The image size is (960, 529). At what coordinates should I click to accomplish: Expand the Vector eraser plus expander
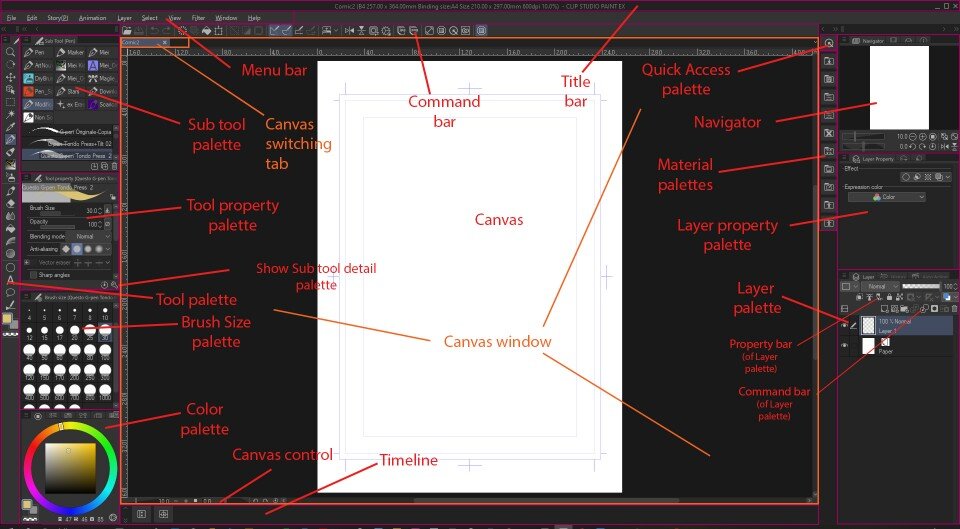27,263
